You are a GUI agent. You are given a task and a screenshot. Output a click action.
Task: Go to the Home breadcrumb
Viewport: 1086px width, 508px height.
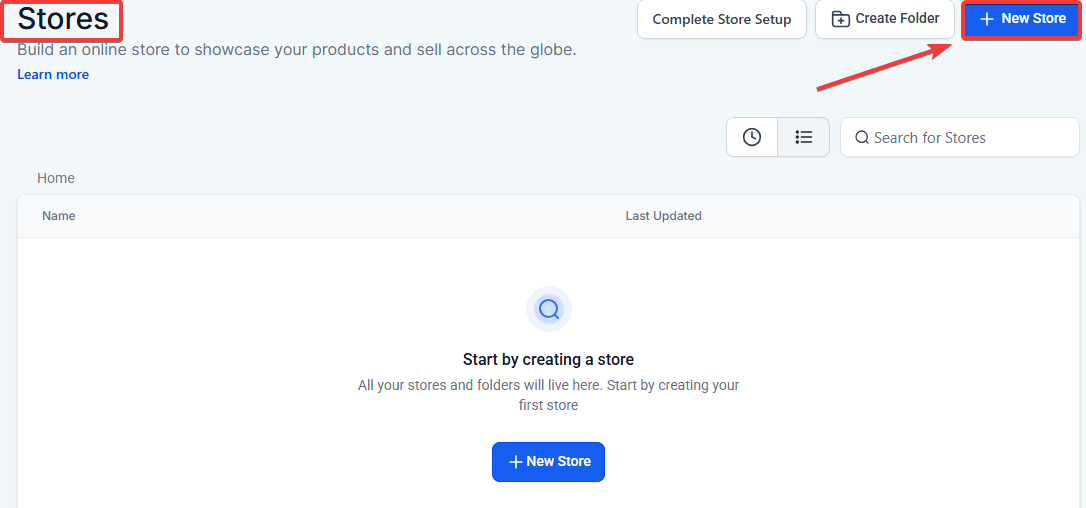tap(56, 178)
